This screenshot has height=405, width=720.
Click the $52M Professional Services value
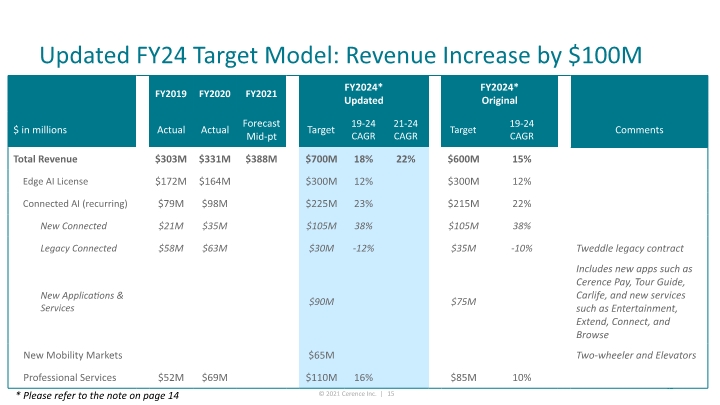171,377
